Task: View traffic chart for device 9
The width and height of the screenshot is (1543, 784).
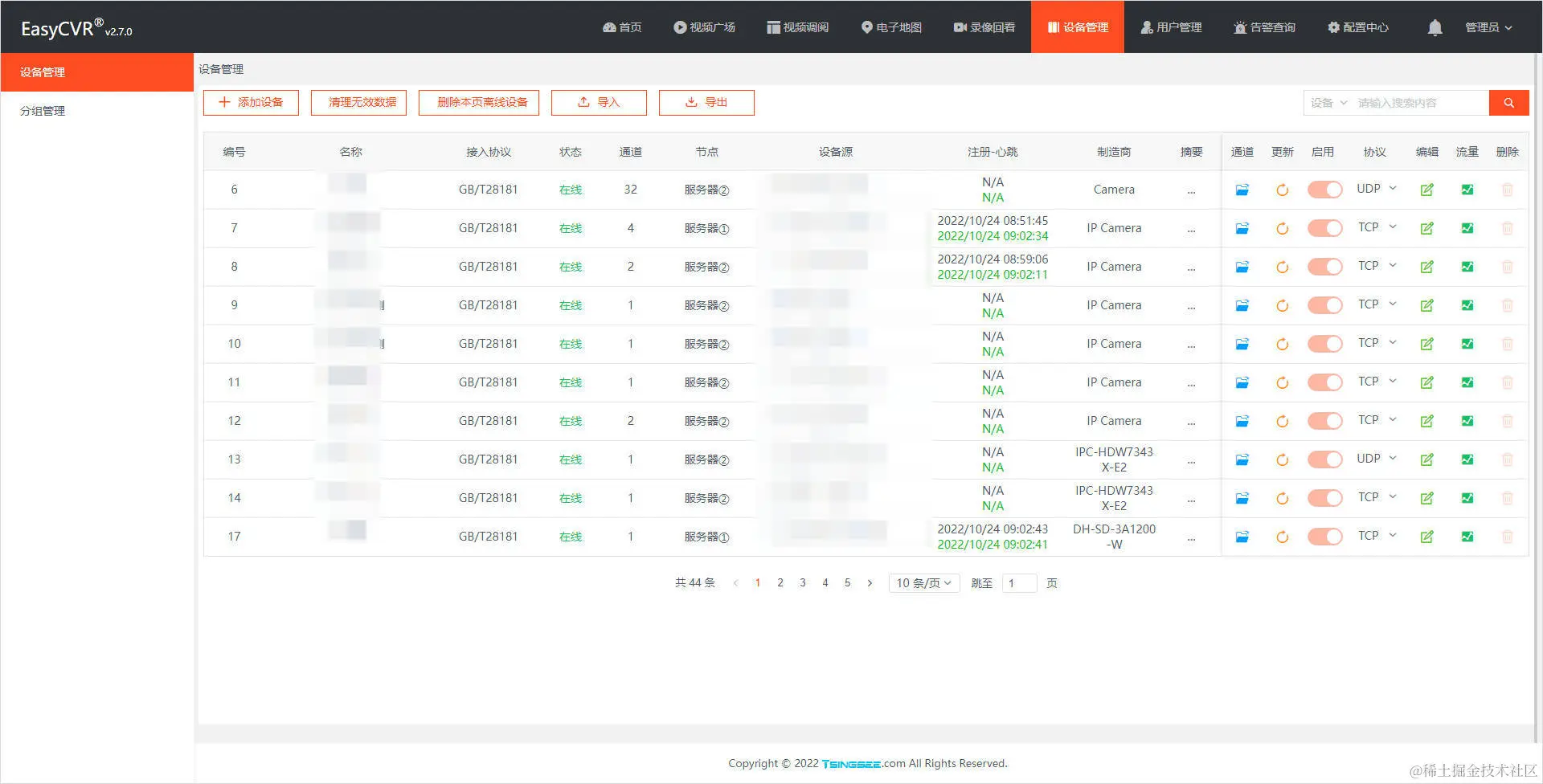Action: [1467, 305]
